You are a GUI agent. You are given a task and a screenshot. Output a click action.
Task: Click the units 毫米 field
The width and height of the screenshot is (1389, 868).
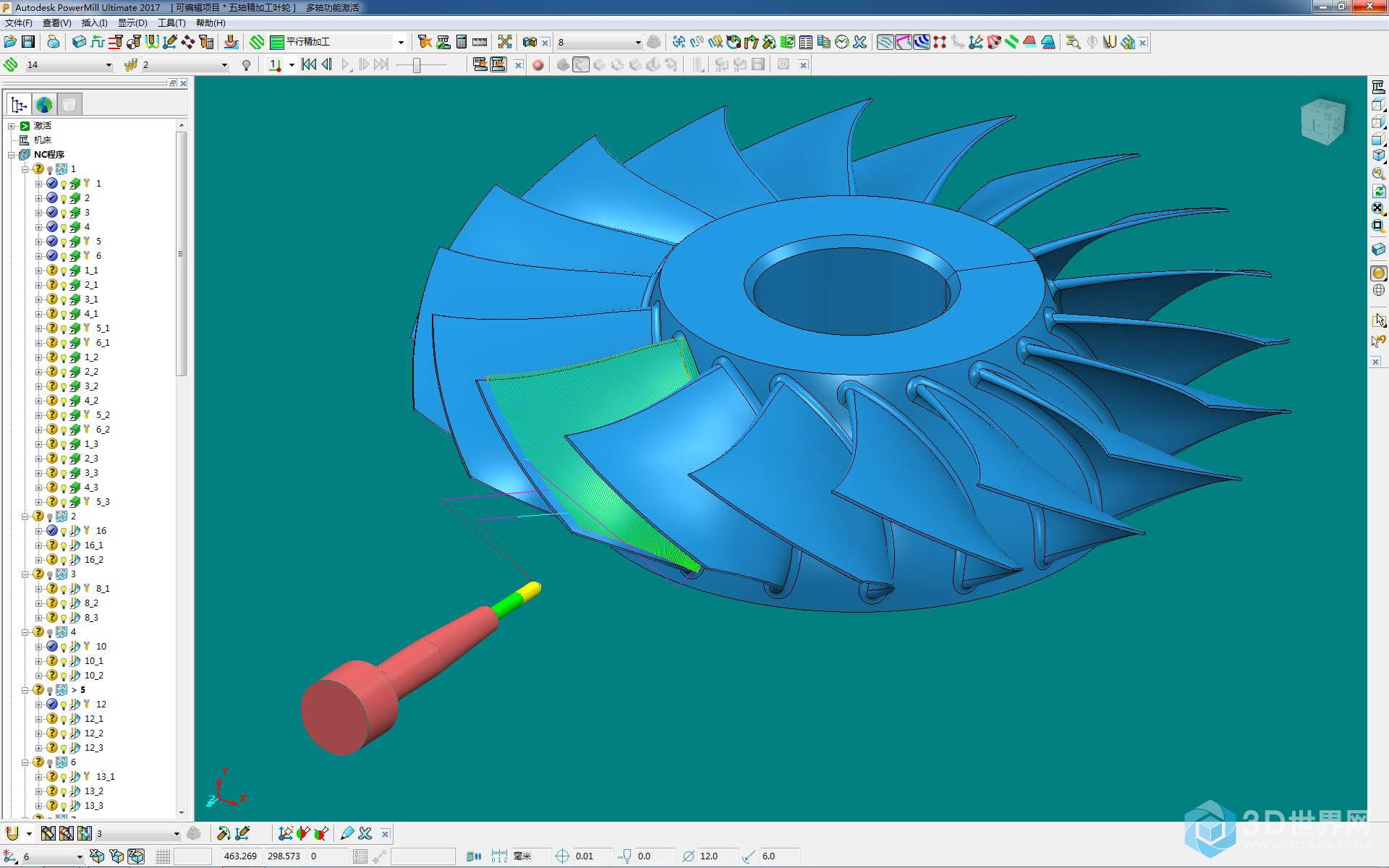tap(530, 856)
